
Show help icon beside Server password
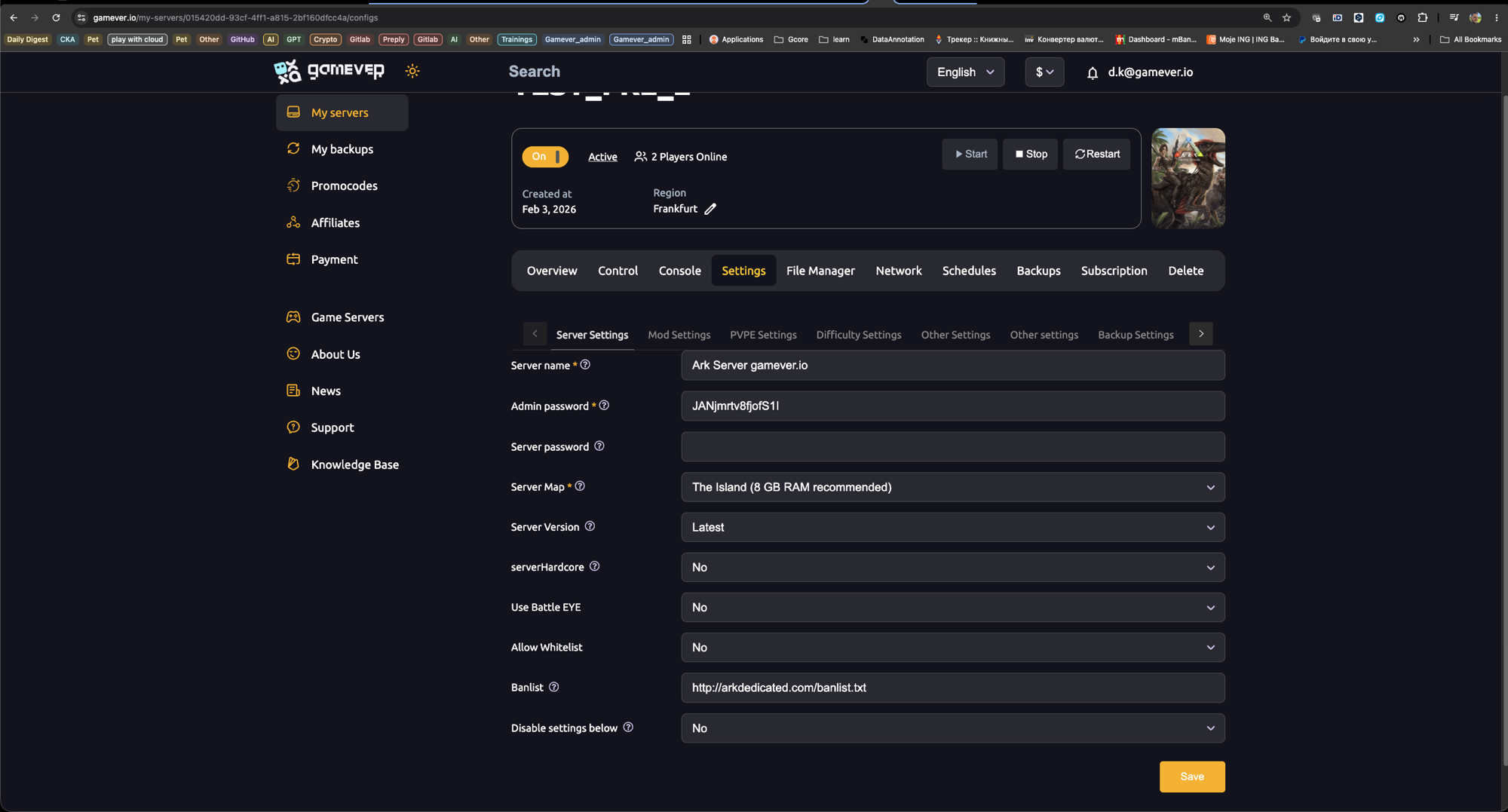pos(599,446)
